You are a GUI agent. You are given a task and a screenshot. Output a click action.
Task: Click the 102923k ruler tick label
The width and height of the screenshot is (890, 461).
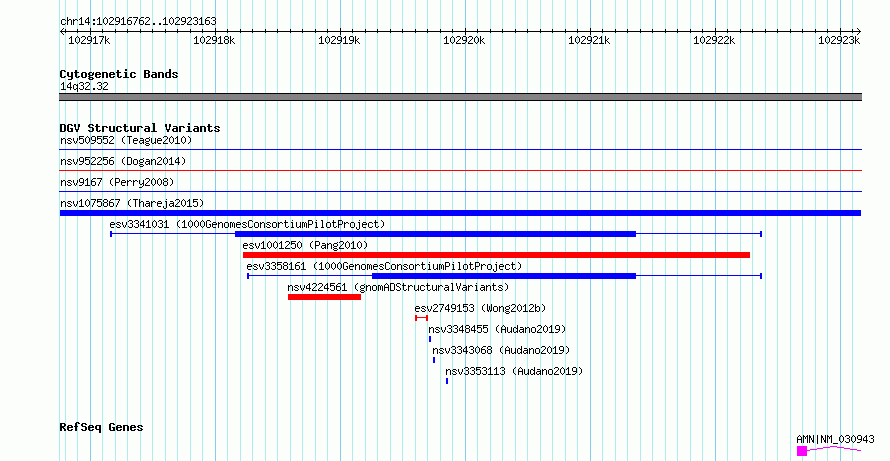[x=839, y=40]
